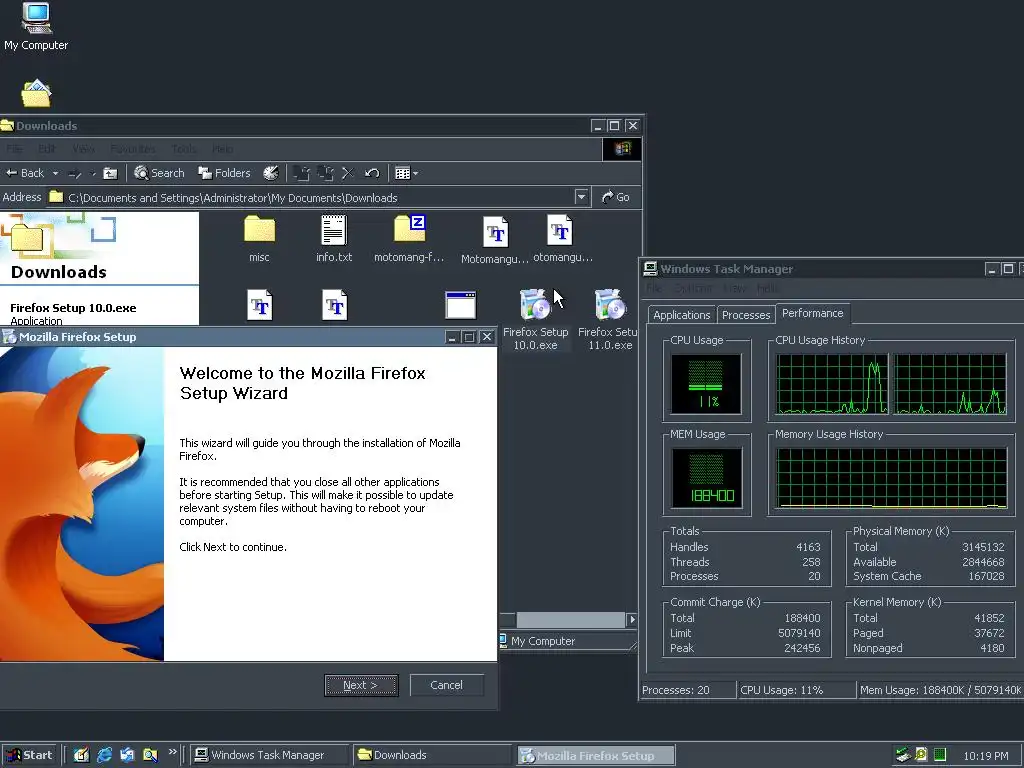Select the misc folder
The image size is (1024, 768).
259,239
